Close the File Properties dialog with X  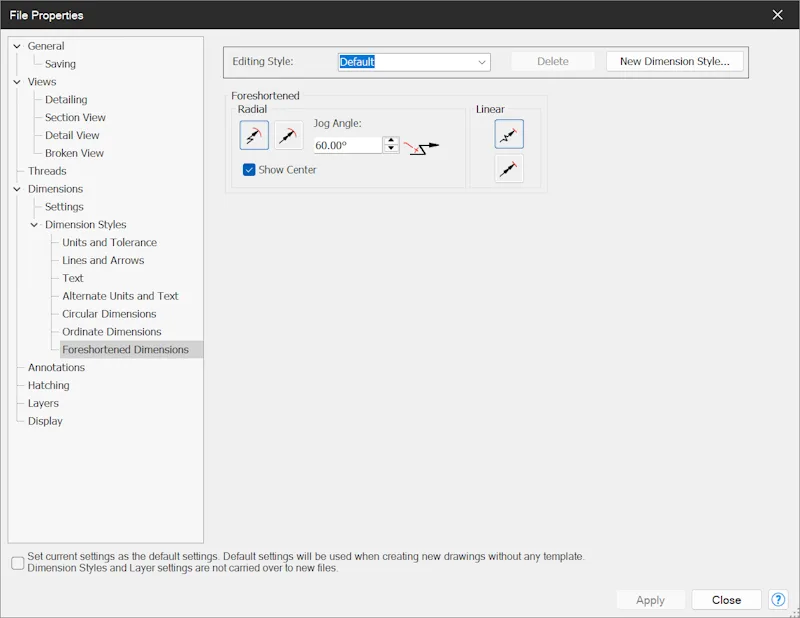[x=778, y=15]
